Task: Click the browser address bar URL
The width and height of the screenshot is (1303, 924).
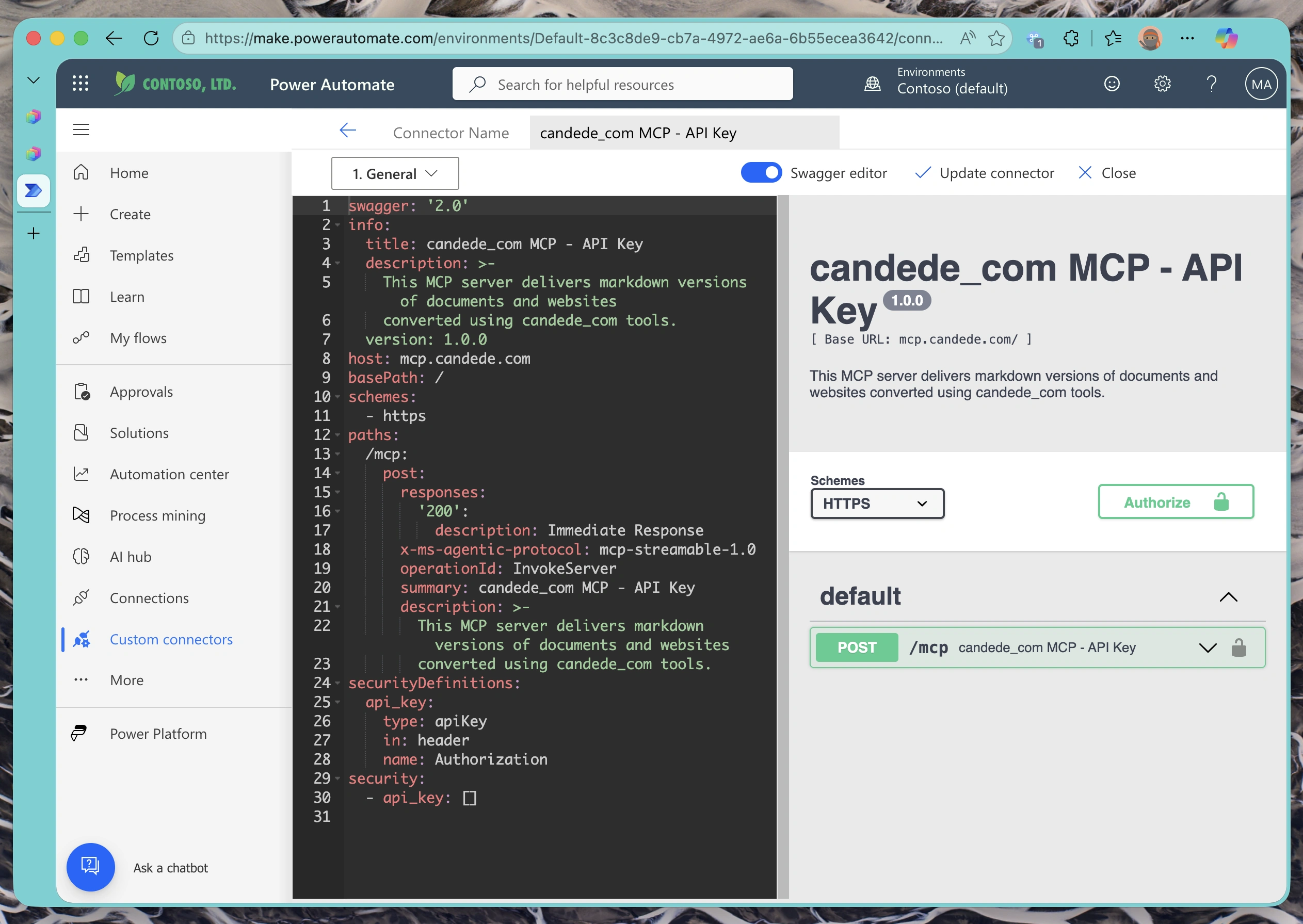Action: [573, 38]
